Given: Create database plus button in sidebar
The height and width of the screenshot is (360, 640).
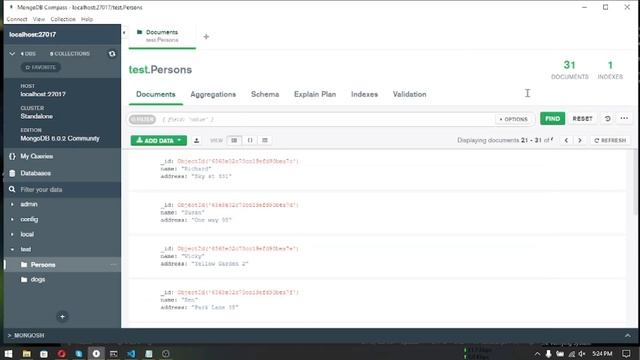Looking at the screenshot, I should pos(62,316).
